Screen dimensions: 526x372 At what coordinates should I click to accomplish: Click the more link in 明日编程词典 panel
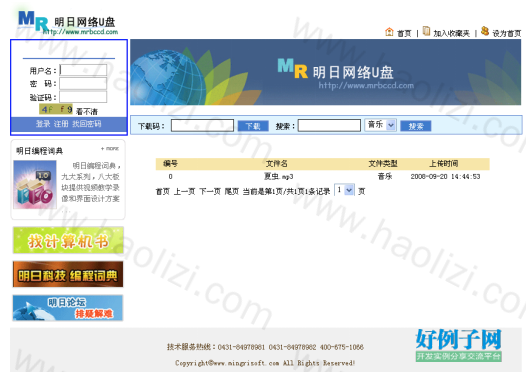click(110, 149)
